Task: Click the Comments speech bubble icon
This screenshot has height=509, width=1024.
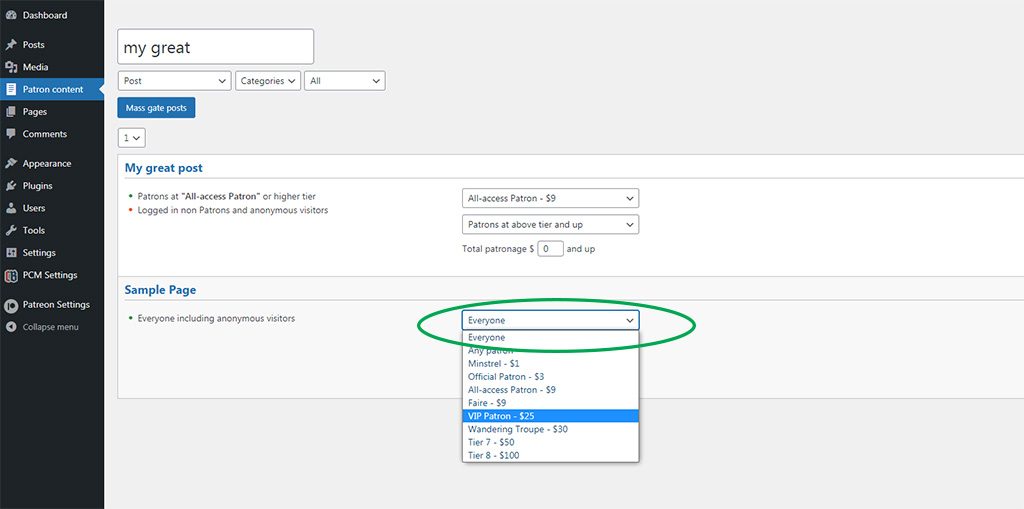Action: click(10, 134)
